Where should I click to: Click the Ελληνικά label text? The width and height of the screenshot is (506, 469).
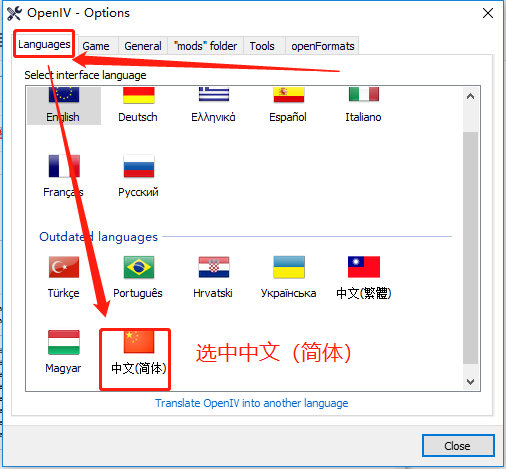213,117
